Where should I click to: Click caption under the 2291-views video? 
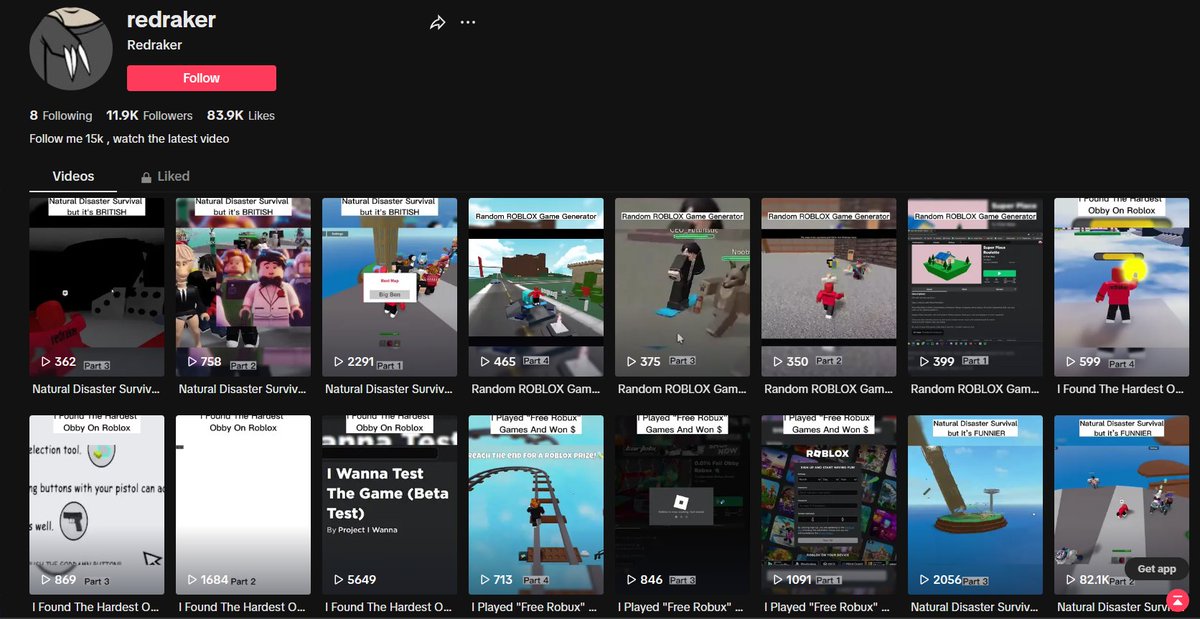pyautogui.click(x=390, y=389)
